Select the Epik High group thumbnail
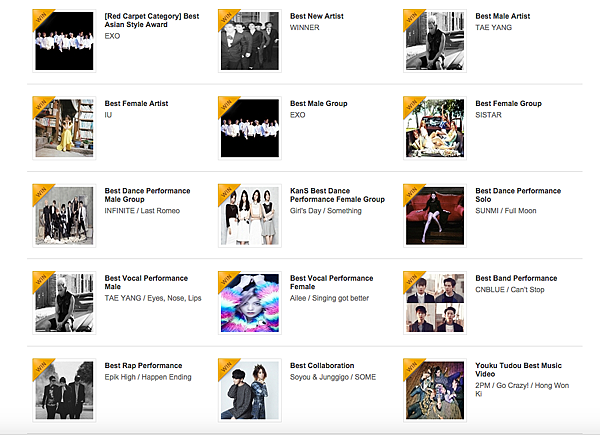Image resolution: width=600 pixels, height=435 pixels. [x=64, y=389]
